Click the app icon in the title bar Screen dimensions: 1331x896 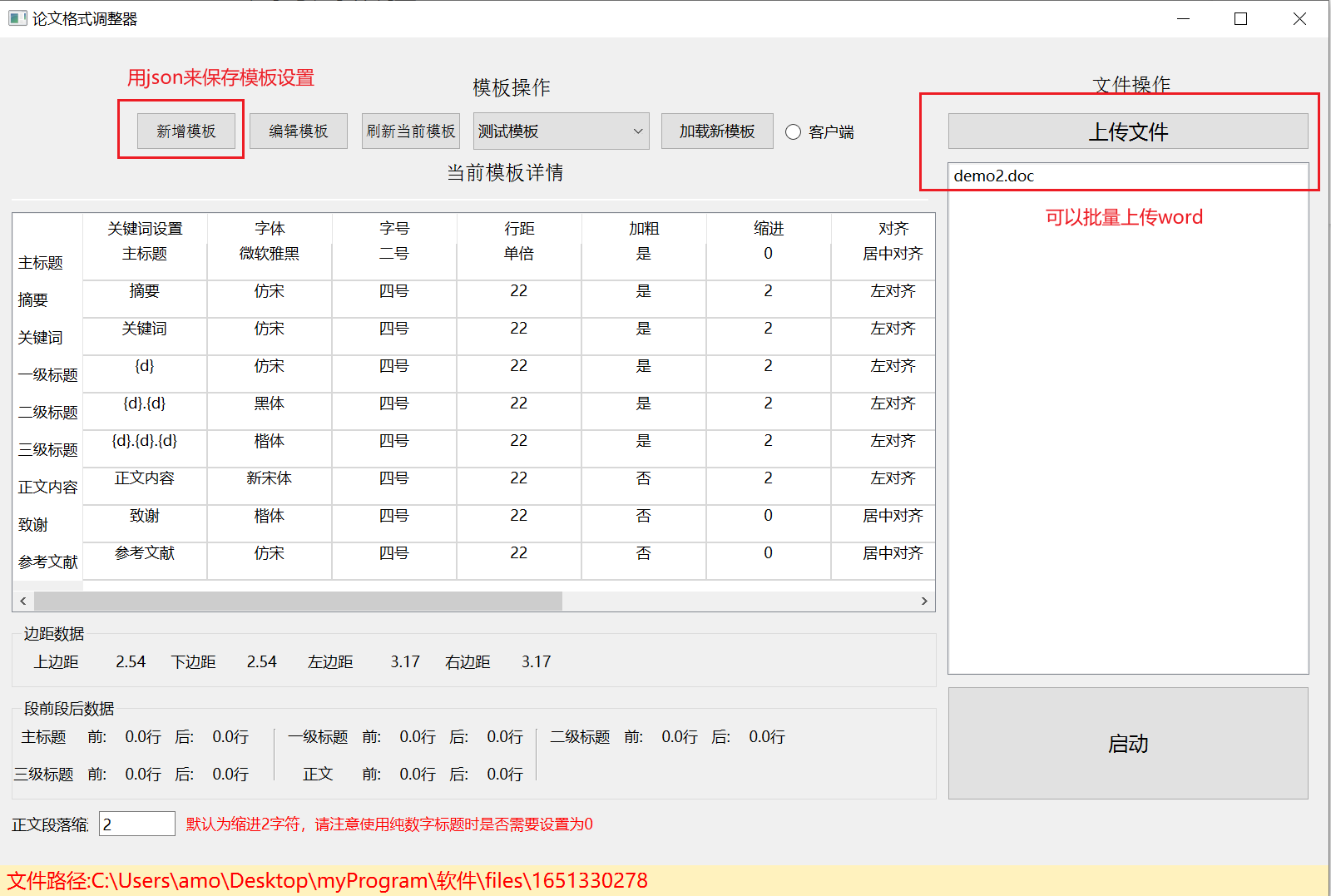tap(17, 18)
